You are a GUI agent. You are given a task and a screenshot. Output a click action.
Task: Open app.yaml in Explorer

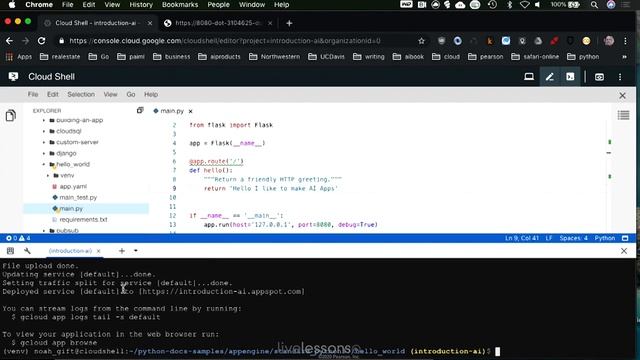[73, 186]
